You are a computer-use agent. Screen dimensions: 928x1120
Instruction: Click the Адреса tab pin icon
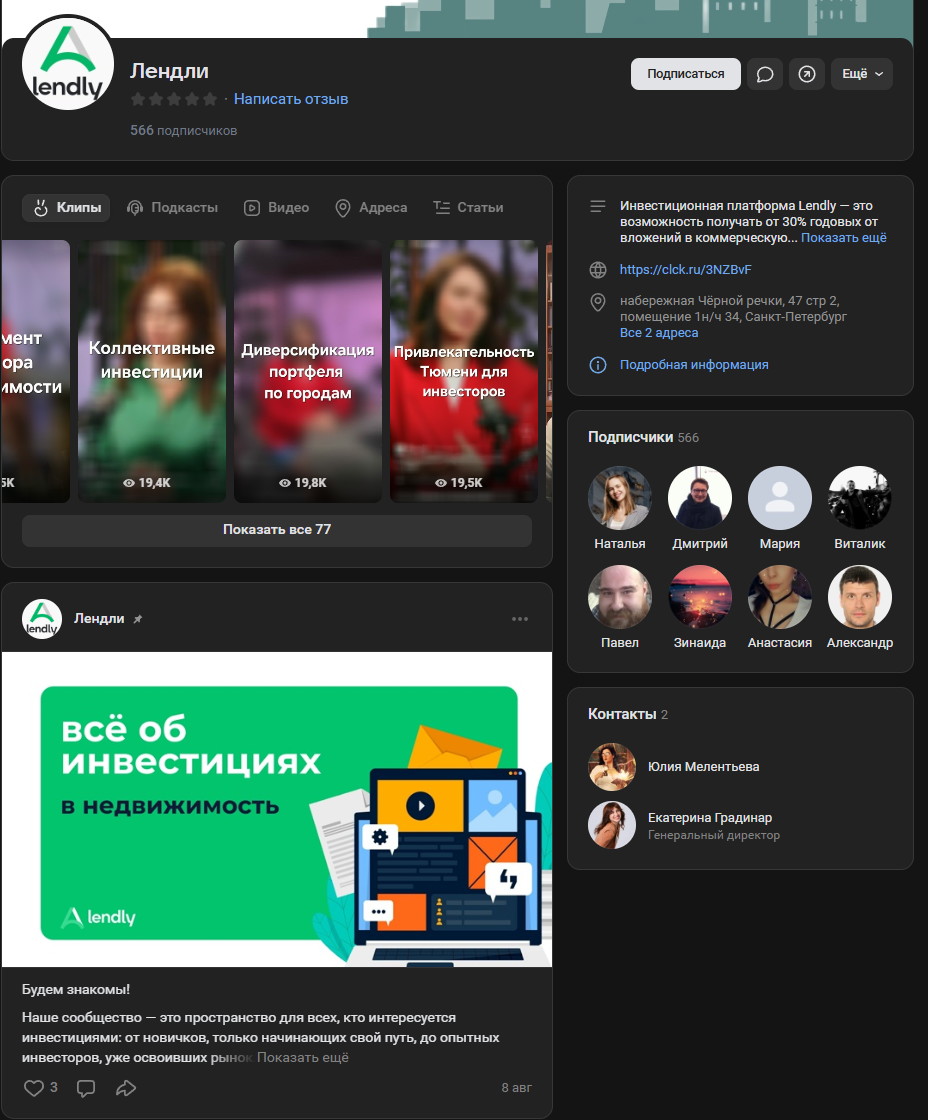[343, 208]
